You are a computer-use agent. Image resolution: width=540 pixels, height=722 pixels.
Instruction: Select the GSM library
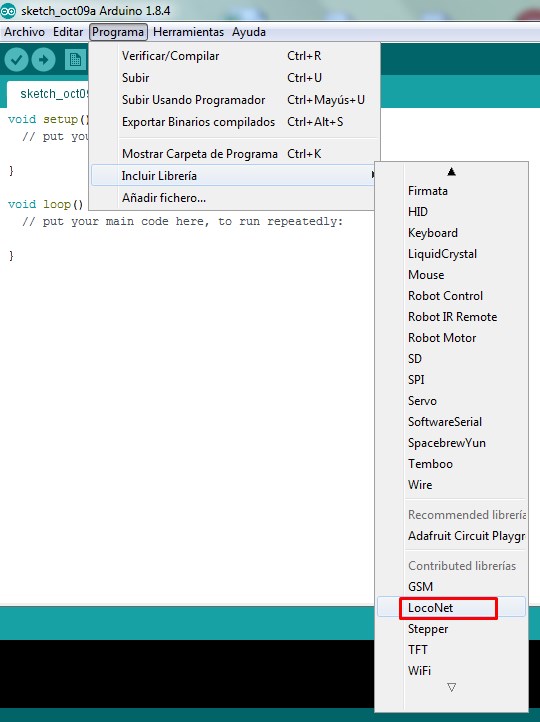point(451,587)
